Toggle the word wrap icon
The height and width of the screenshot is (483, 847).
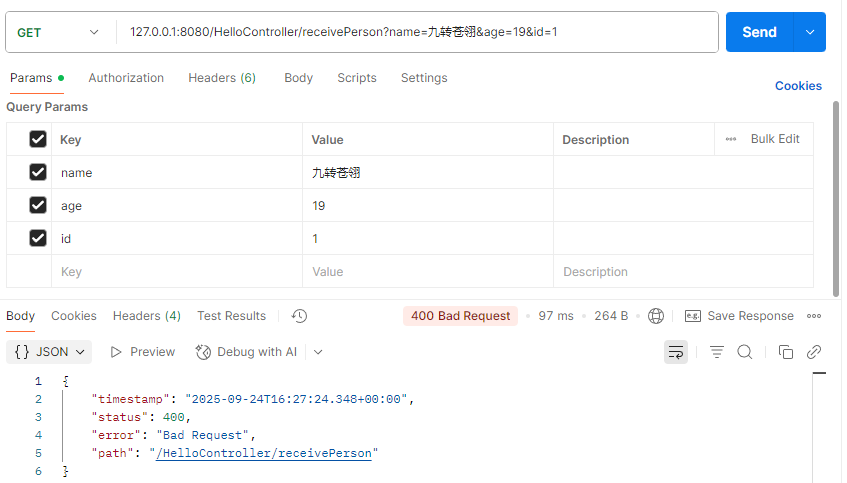(x=676, y=352)
